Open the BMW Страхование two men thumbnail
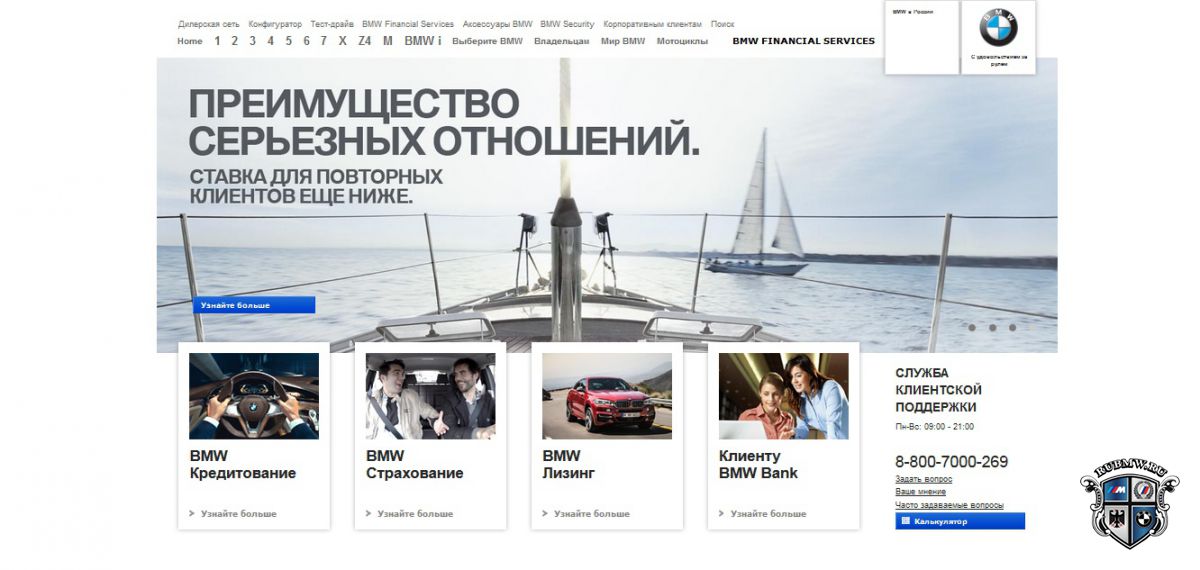1200x570 pixels. point(430,396)
